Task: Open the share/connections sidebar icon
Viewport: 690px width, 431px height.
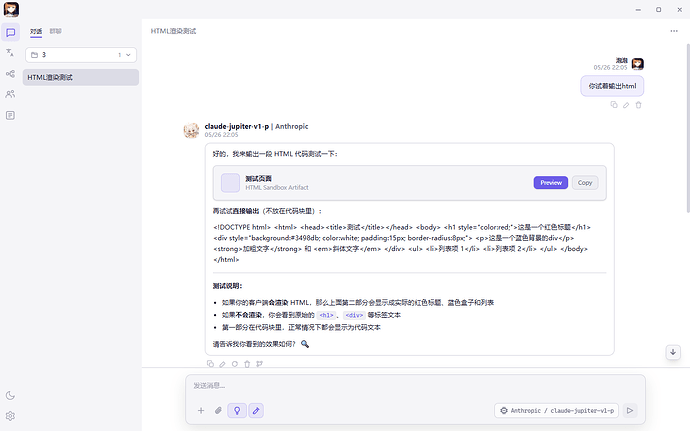Action: pos(10,74)
